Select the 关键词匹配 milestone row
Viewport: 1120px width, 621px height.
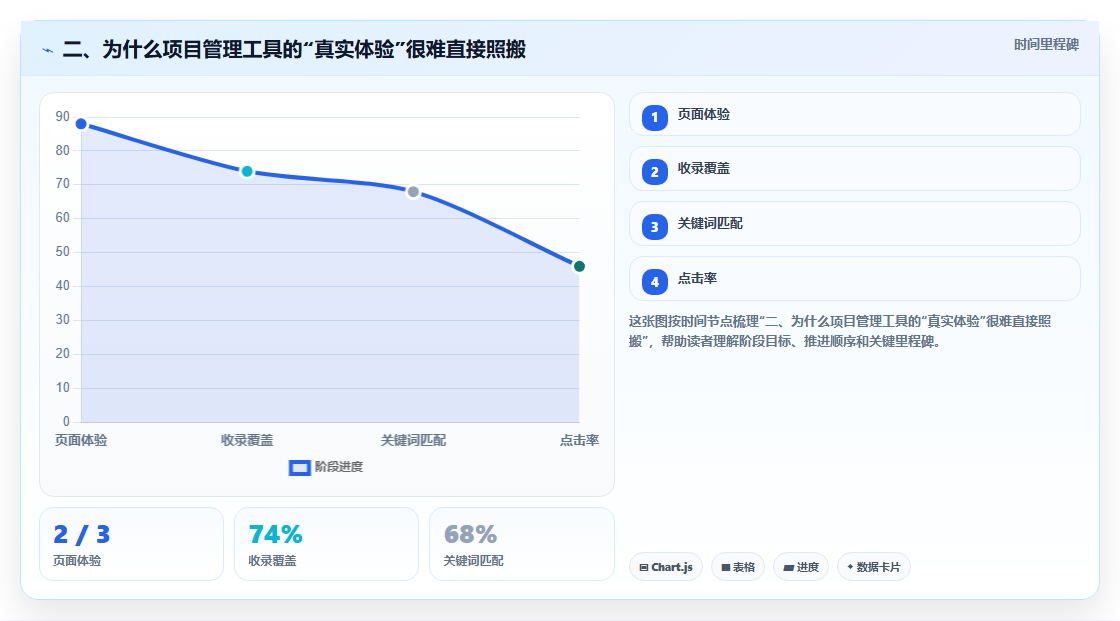point(854,224)
